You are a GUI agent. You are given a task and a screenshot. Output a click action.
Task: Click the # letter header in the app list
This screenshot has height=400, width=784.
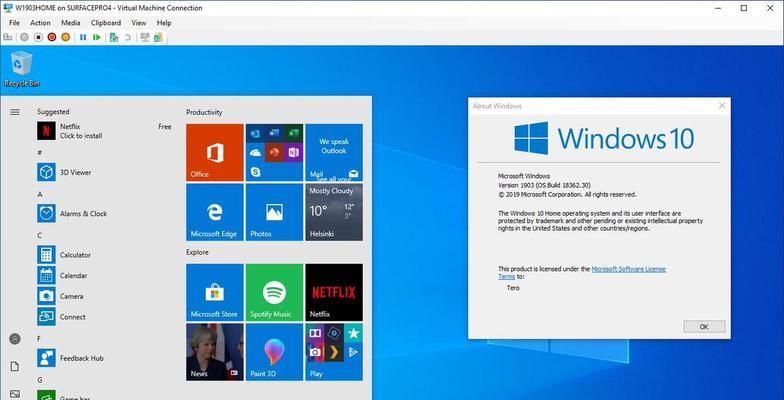click(x=40, y=152)
